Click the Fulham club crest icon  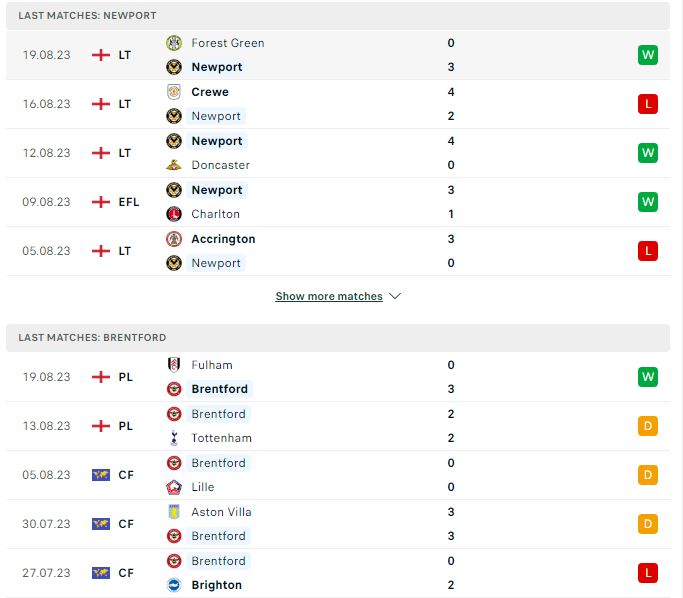pos(174,365)
